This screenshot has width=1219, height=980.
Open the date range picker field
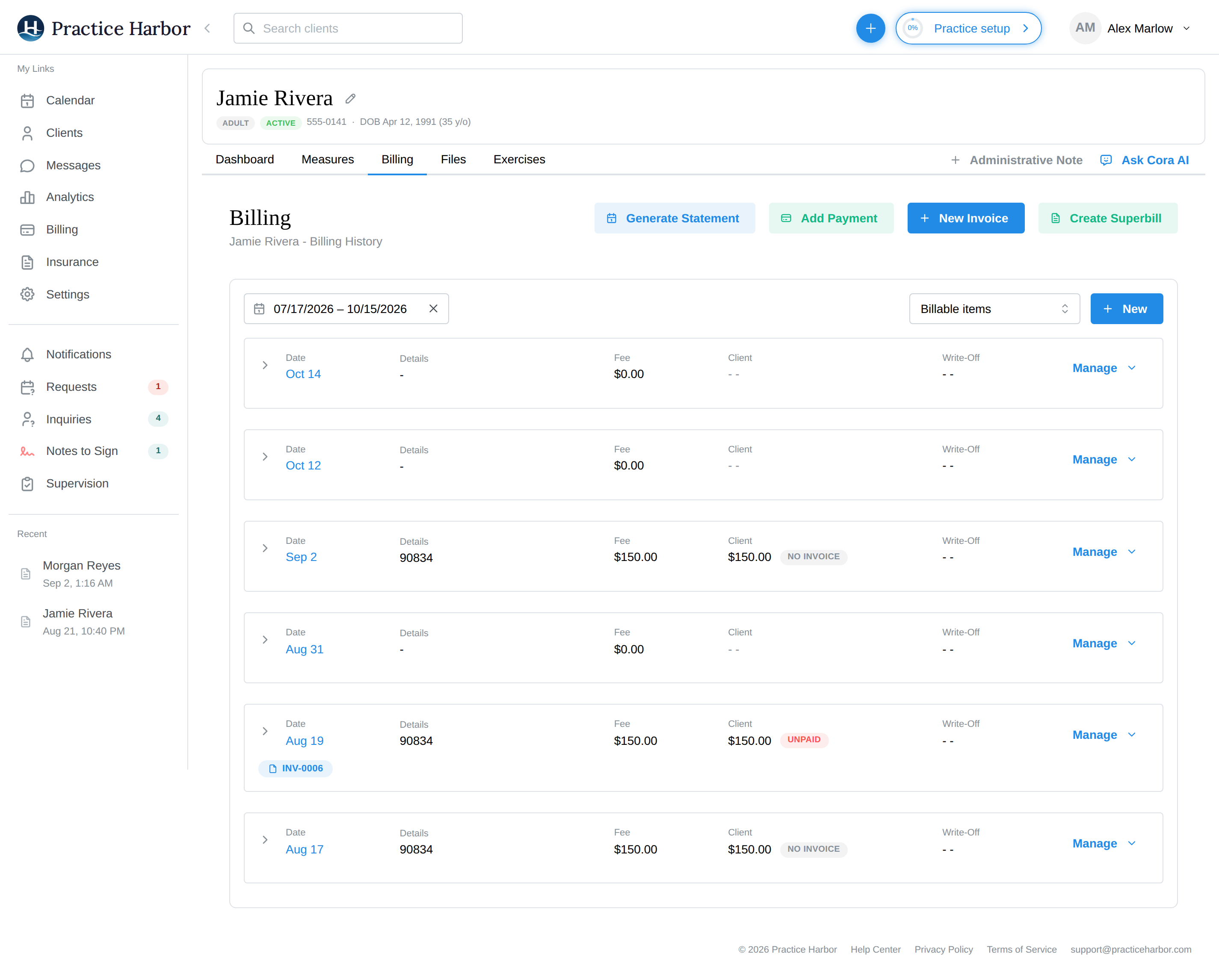pyautogui.click(x=346, y=309)
